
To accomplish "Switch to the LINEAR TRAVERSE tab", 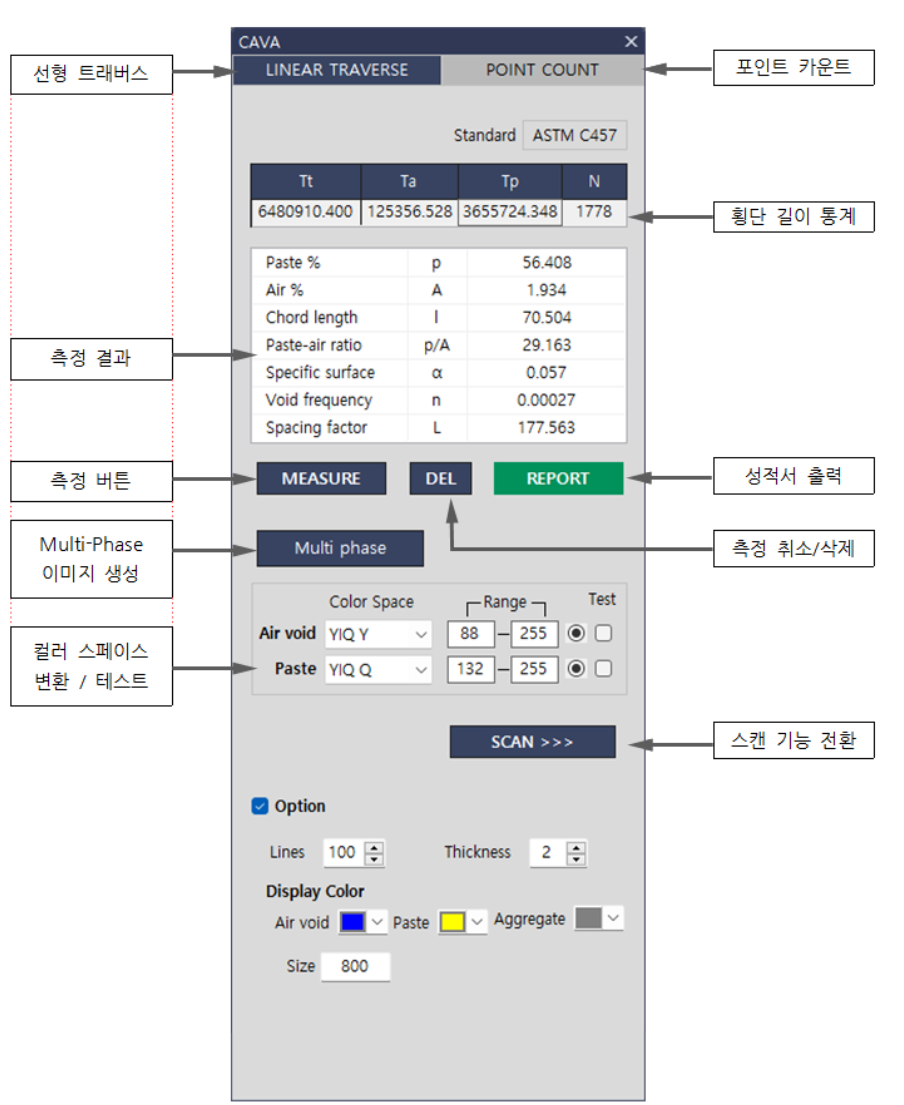I will pyautogui.click(x=337, y=70).
